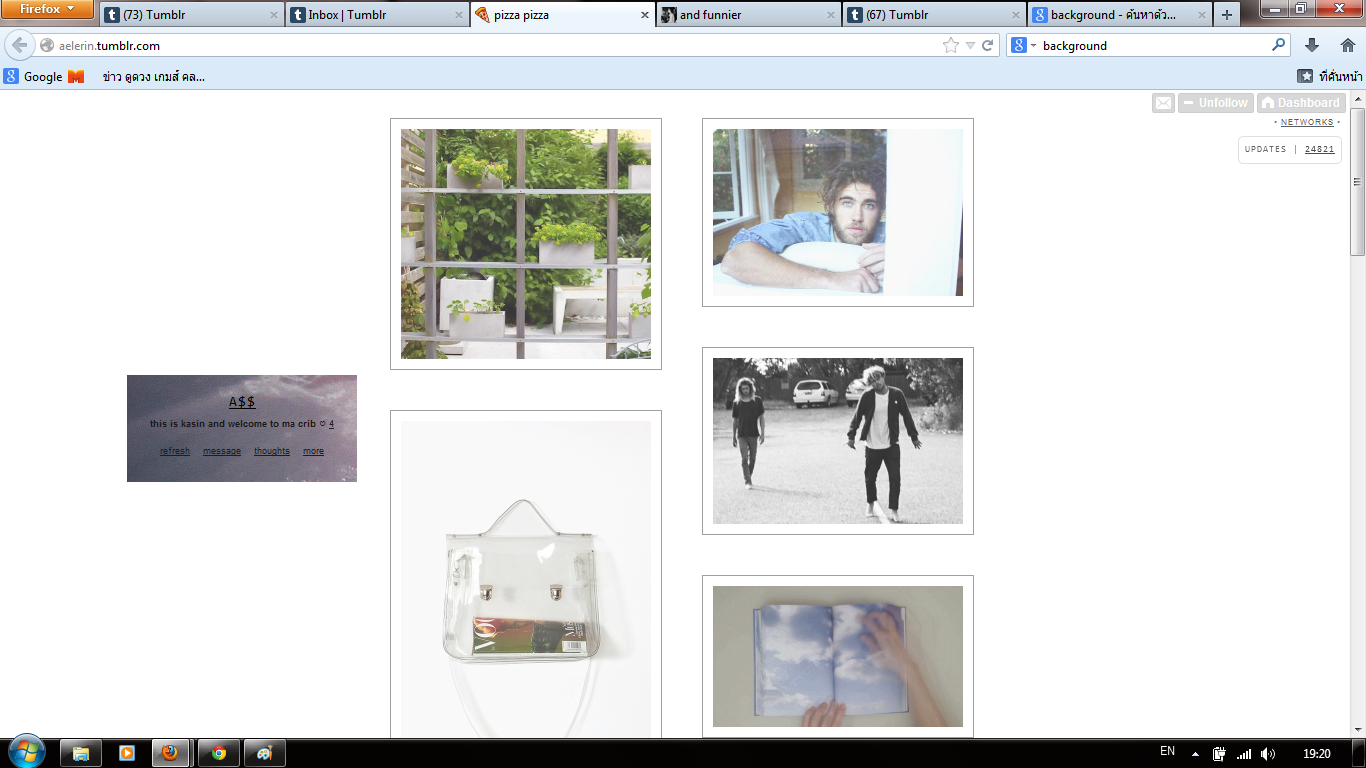Click the "4" link after the description
Viewport: 1366px width, 768px height.
331,424
